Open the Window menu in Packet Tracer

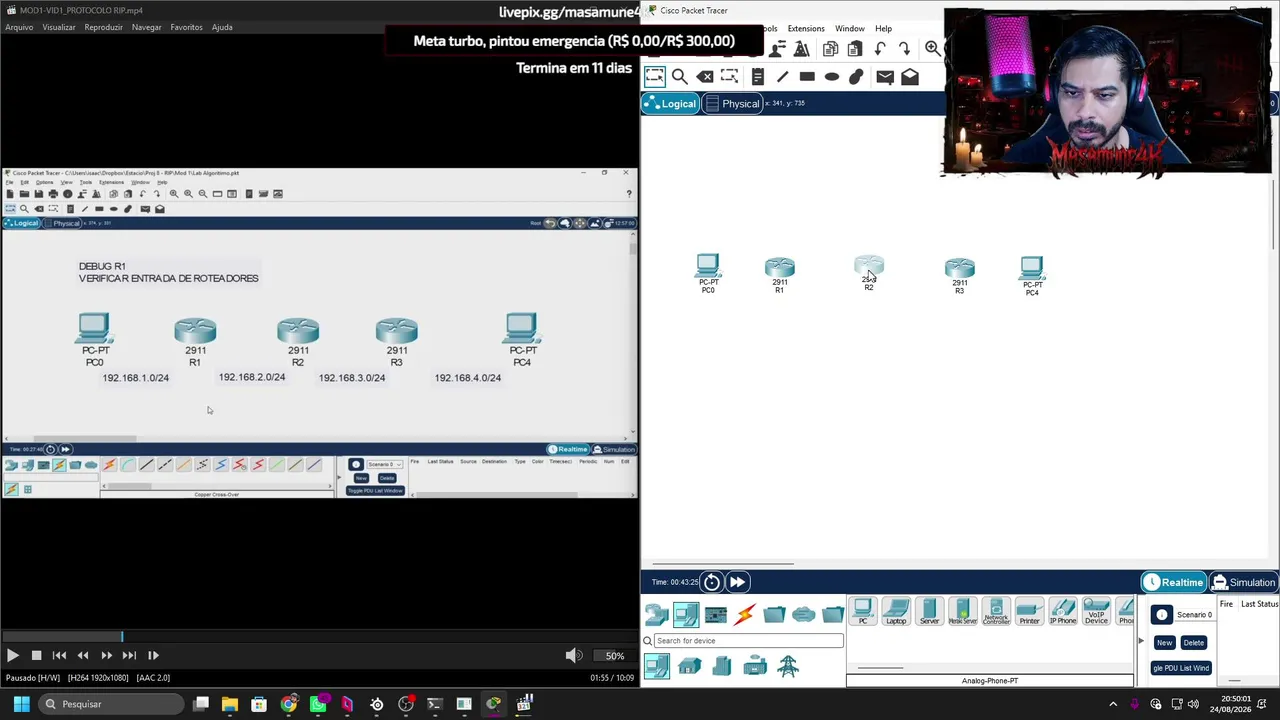(850, 28)
